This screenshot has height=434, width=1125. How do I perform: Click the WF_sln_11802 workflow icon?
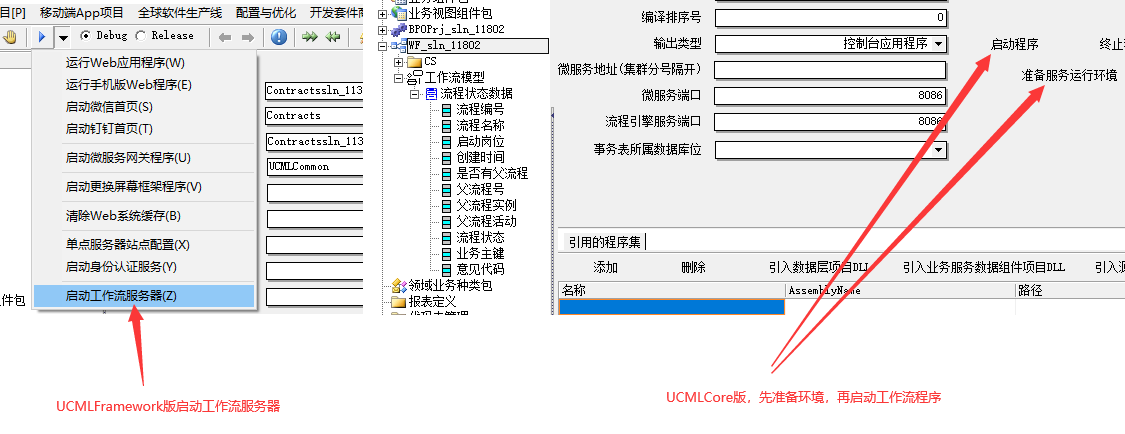tap(399, 45)
